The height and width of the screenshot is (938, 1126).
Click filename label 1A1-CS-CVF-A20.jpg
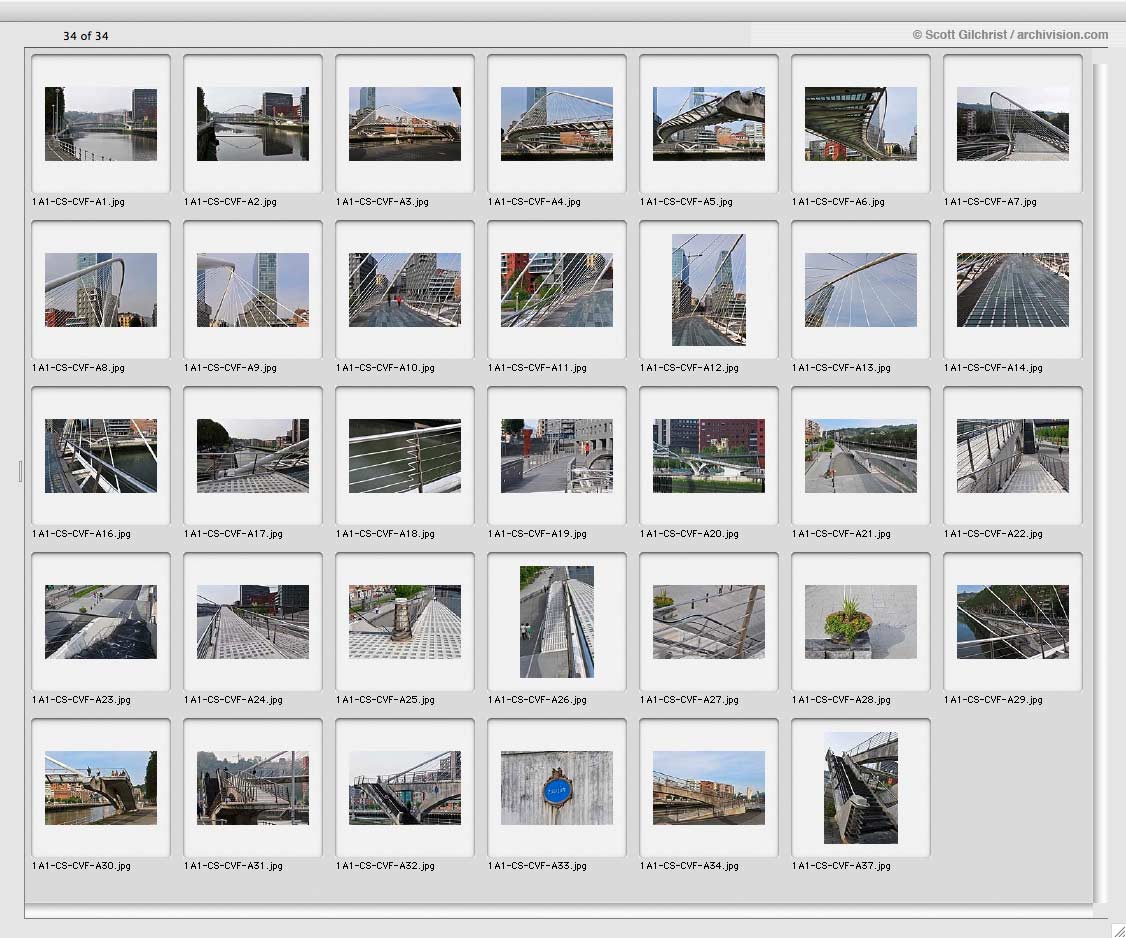coord(689,534)
